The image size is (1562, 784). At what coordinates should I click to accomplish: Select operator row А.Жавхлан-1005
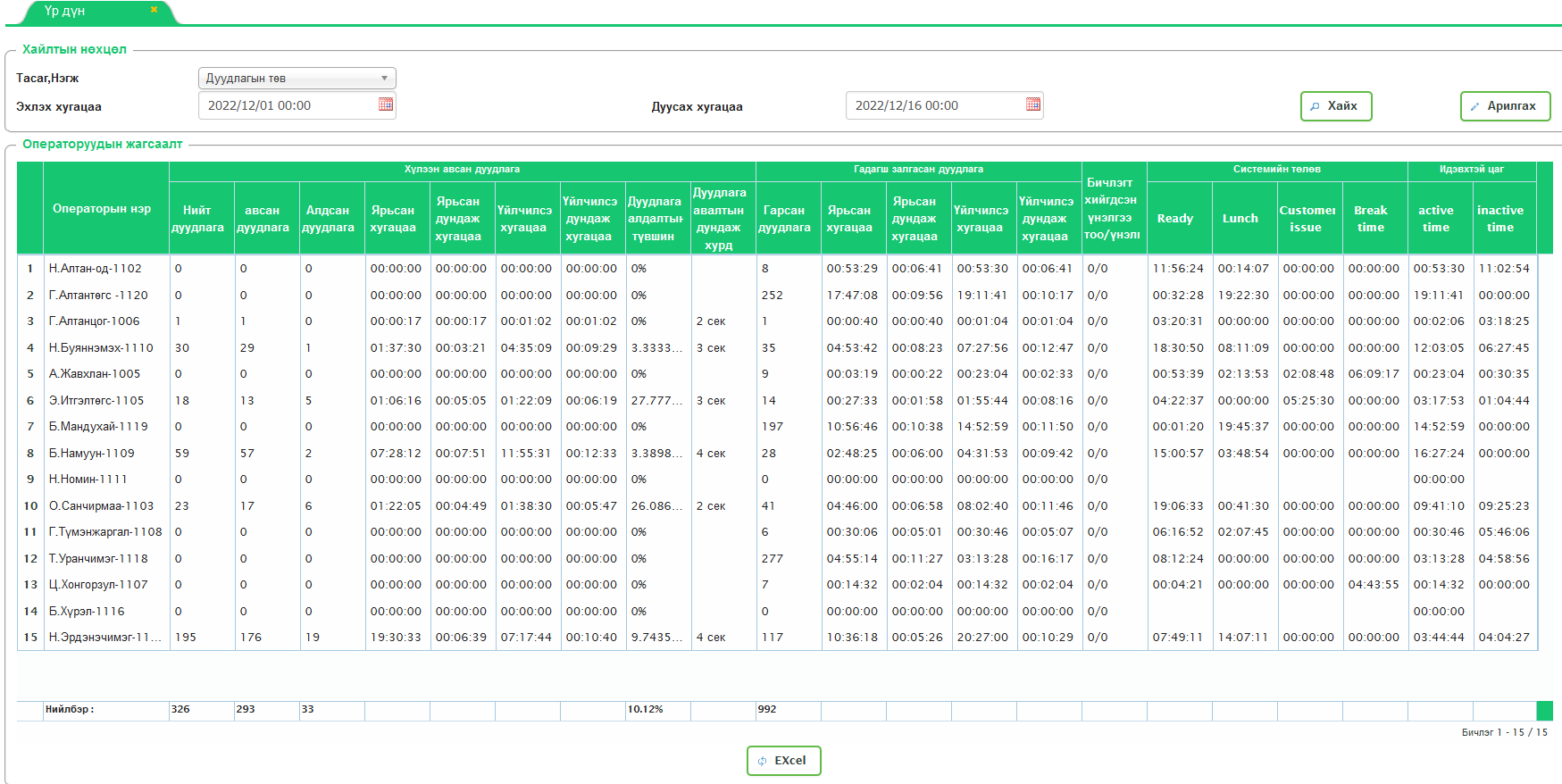777,374
